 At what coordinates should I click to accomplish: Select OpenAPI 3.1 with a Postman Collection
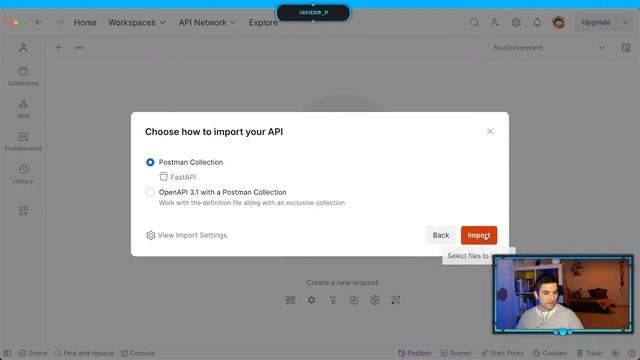tap(150, 192)
